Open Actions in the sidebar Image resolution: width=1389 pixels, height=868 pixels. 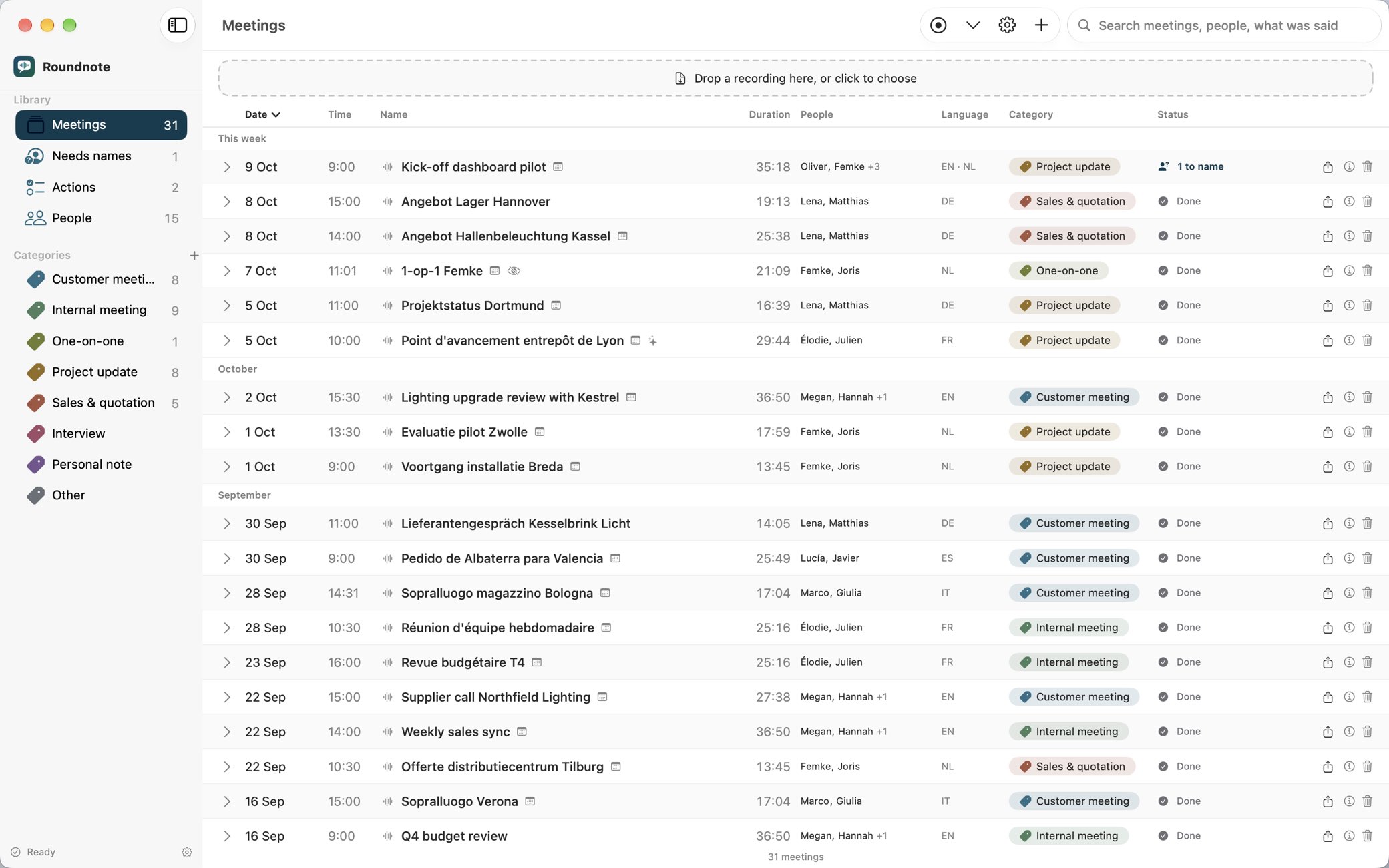(101, 187)
